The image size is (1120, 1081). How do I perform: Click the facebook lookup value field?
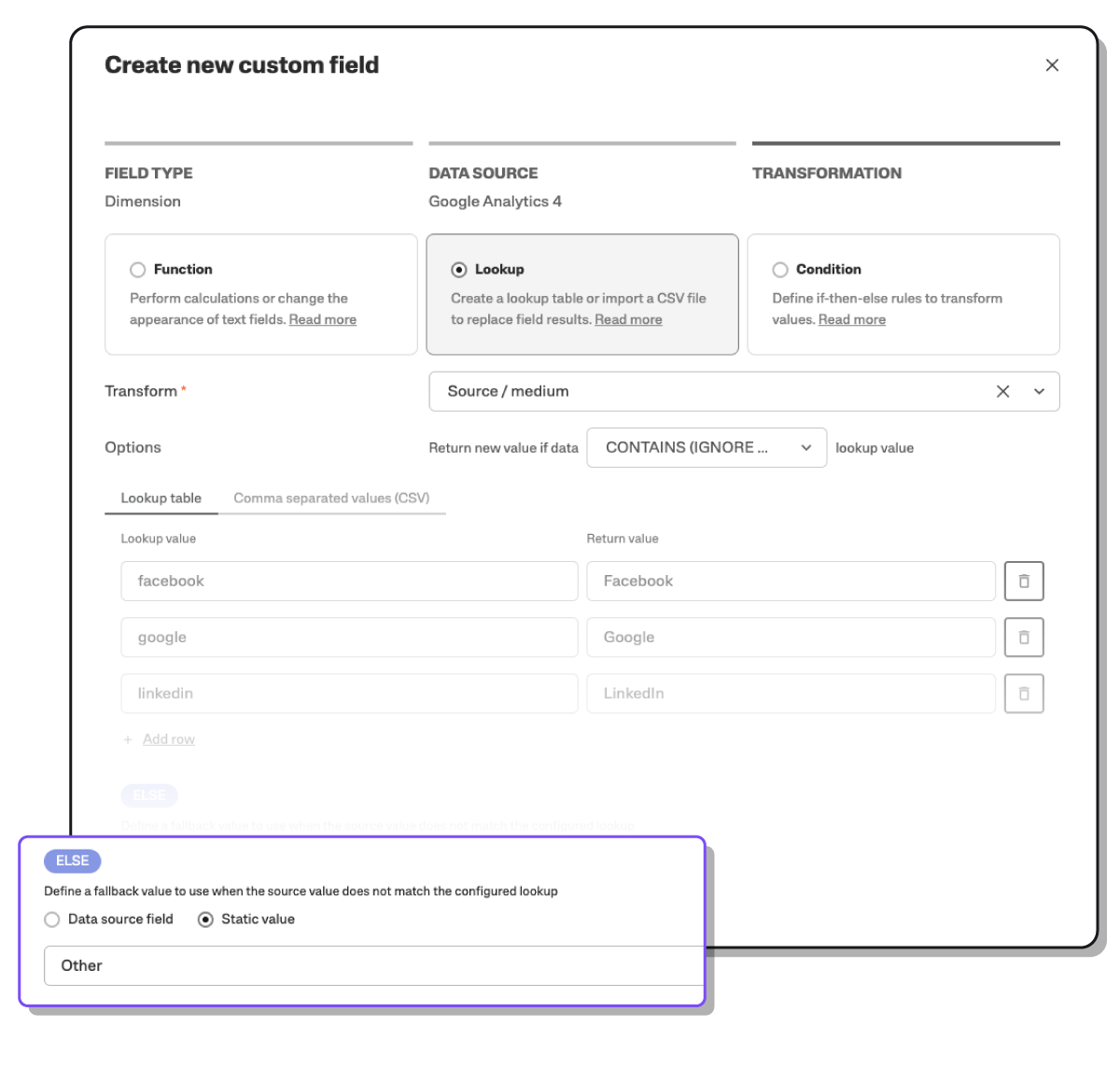click(x=349, y=581)
